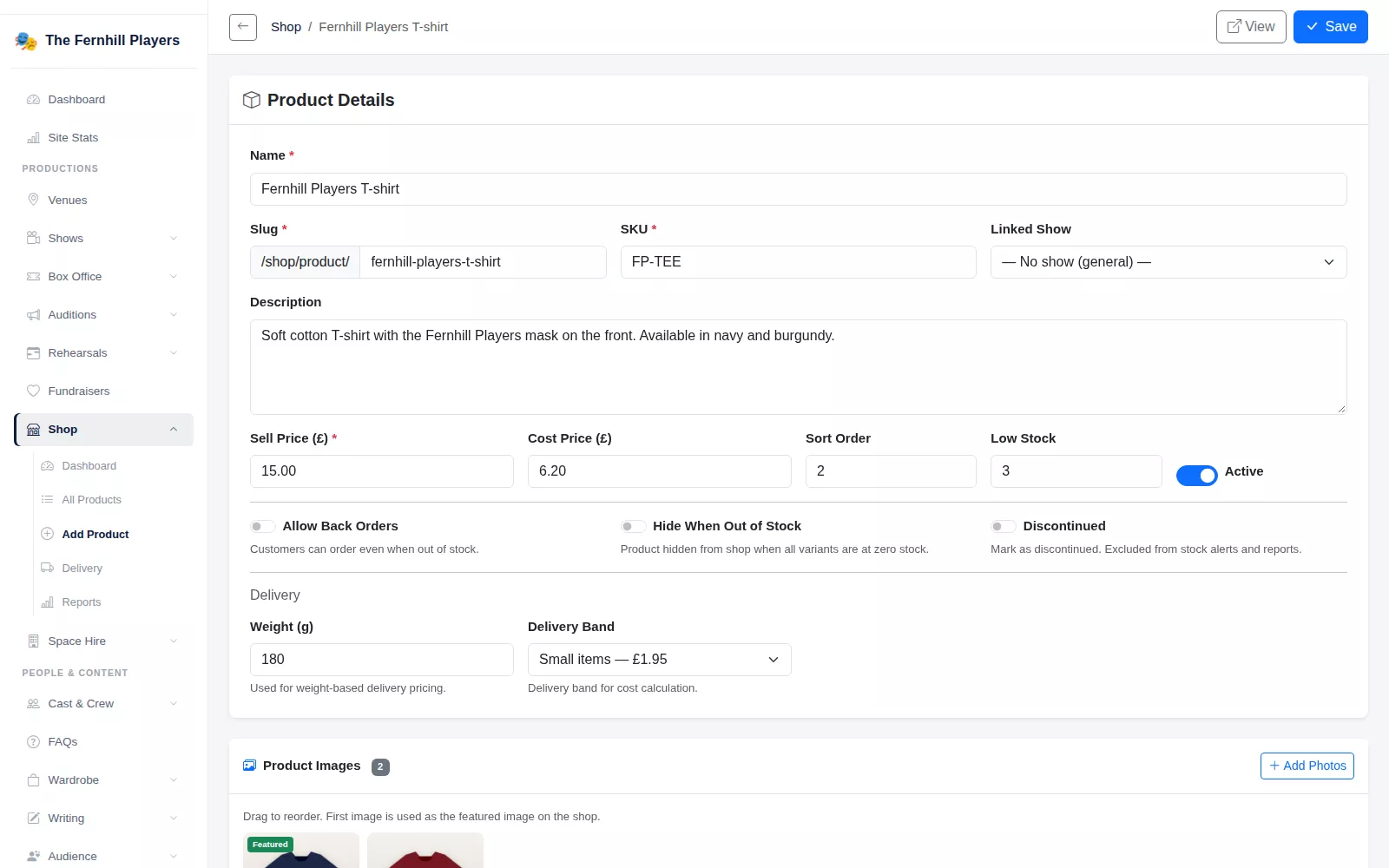This screenshot has width=1389, height=868.
Task: Open the Linked Show dropdown
Action: click(1168, 262)
